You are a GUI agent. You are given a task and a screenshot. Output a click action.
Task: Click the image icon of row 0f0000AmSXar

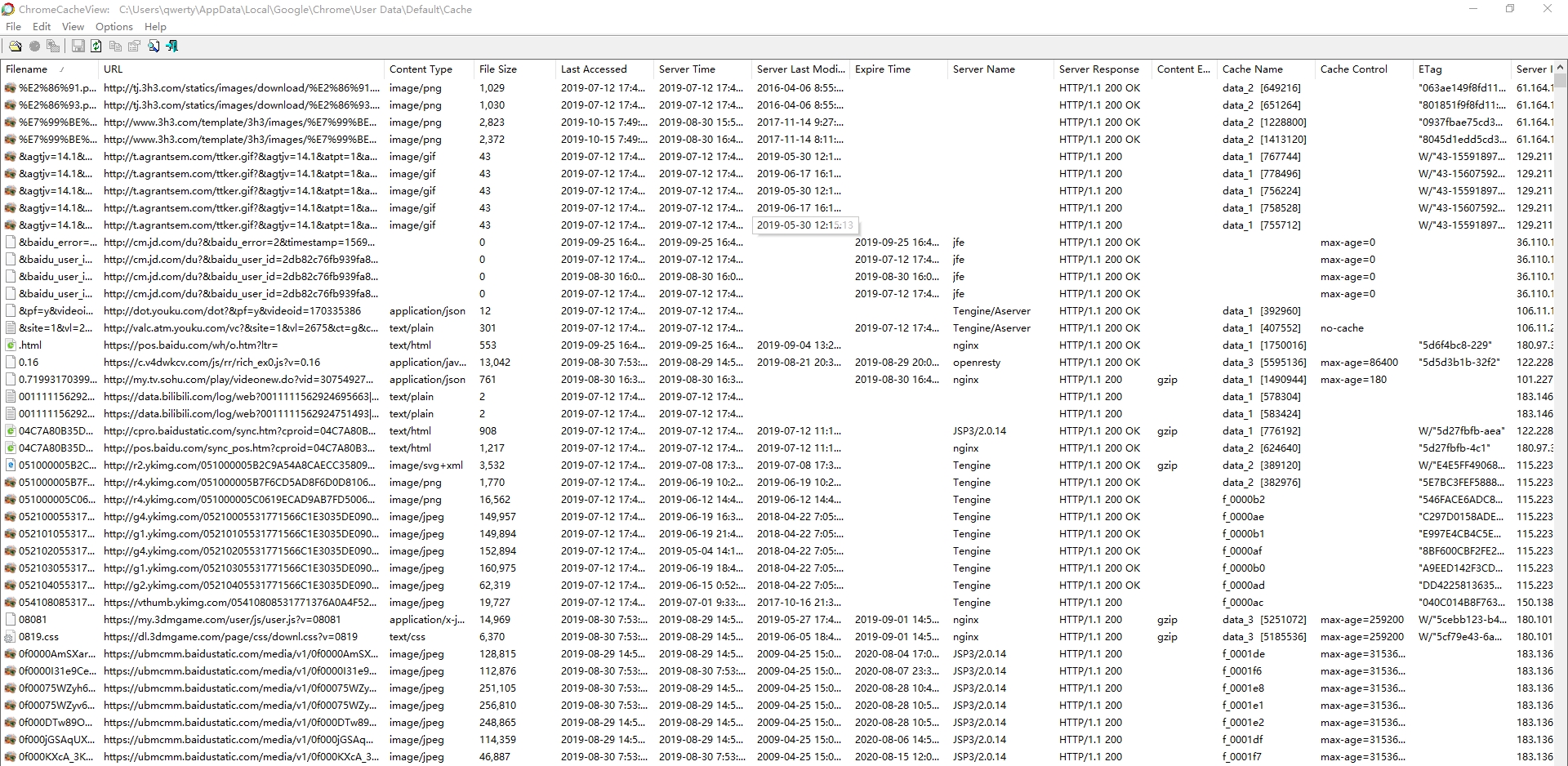tap(11, 654)
